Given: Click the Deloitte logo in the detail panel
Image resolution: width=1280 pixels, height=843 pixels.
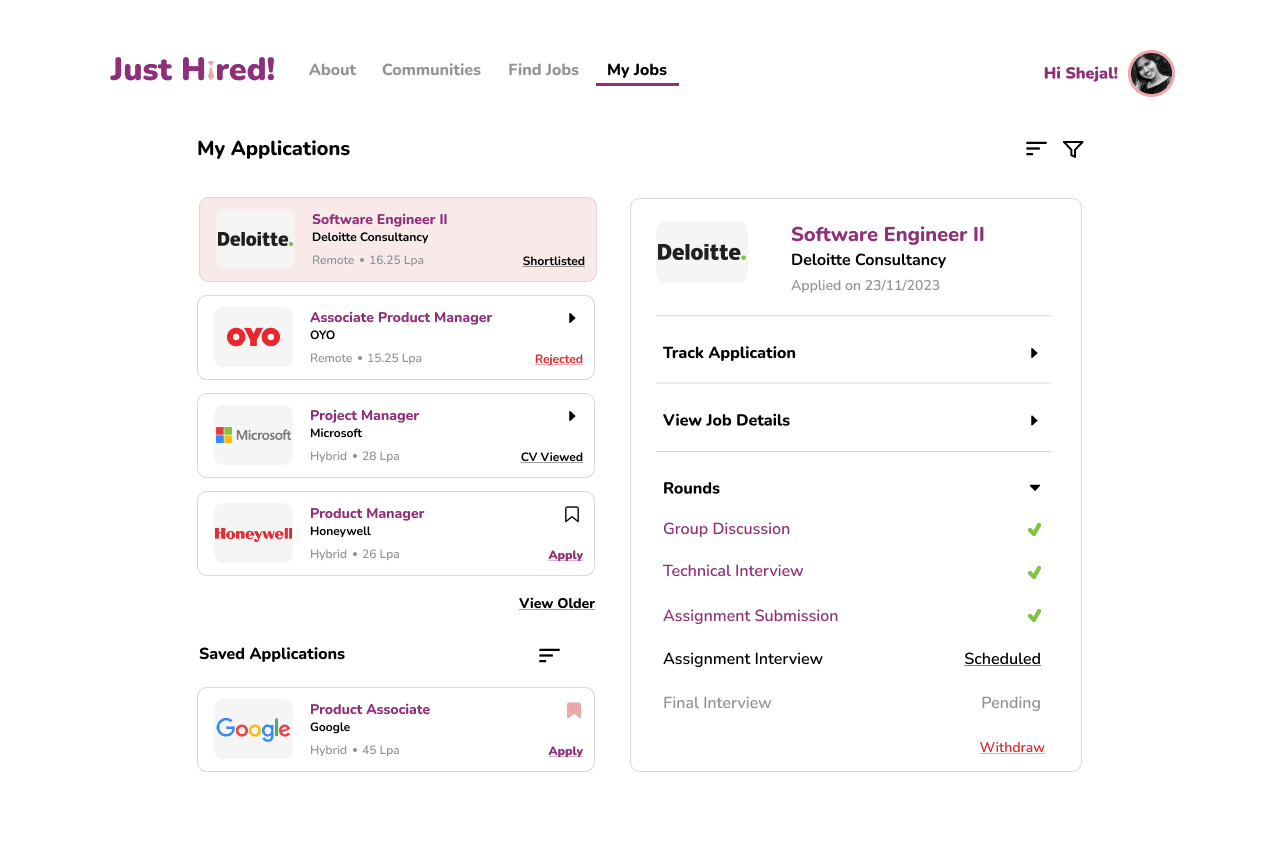Looking at the screenshot, I should coord(702,252).
